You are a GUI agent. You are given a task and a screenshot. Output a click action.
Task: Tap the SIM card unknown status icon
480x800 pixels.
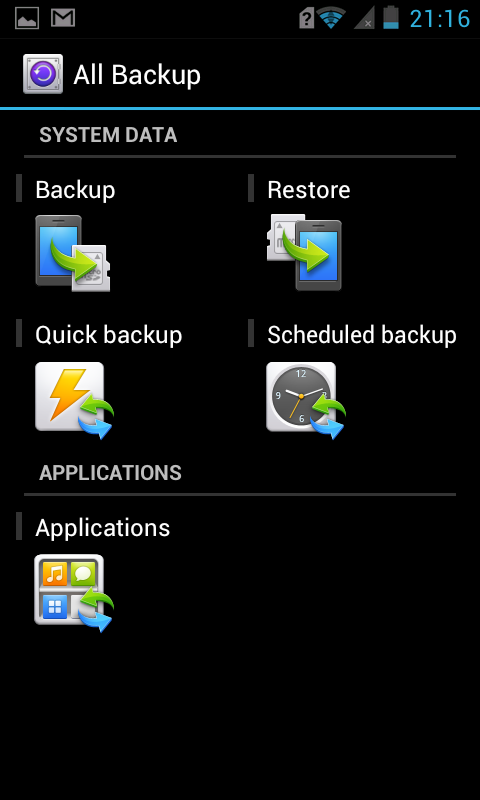point(306,19)
